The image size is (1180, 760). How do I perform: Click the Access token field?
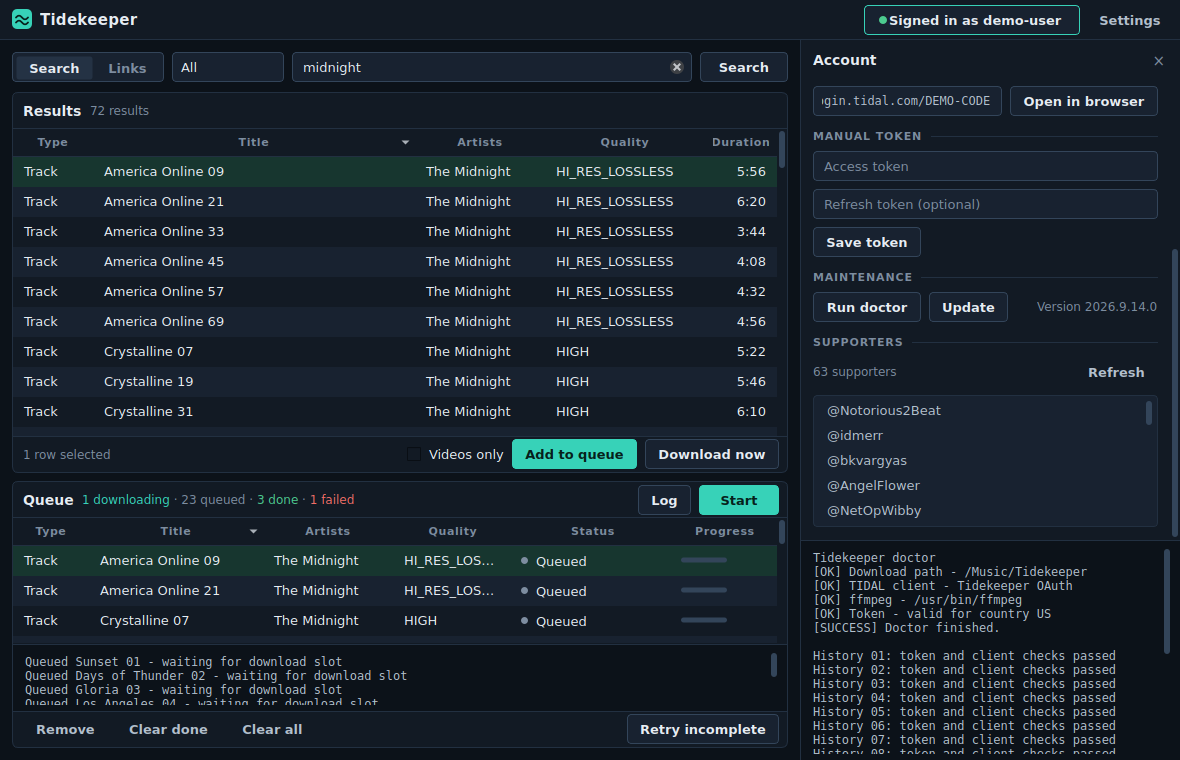[x=984, y=166]
